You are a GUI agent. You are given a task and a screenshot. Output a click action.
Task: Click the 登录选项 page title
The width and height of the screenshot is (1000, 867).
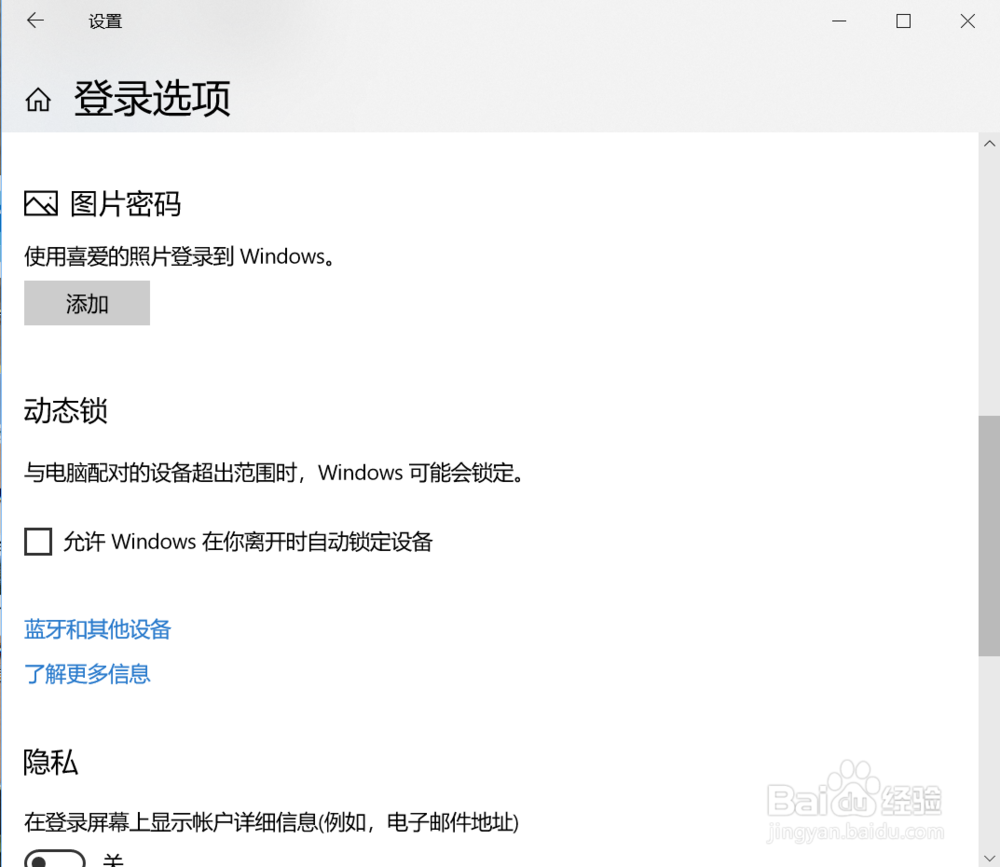coord(152,99)
